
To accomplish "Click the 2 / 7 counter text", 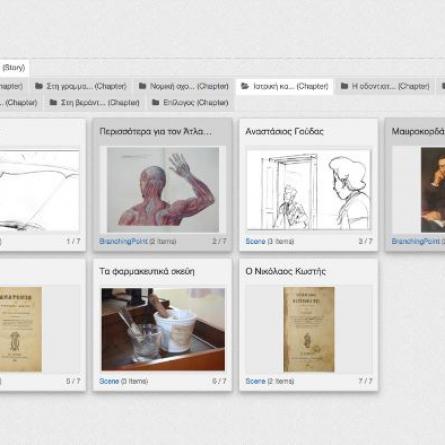I will click(219, 241).
